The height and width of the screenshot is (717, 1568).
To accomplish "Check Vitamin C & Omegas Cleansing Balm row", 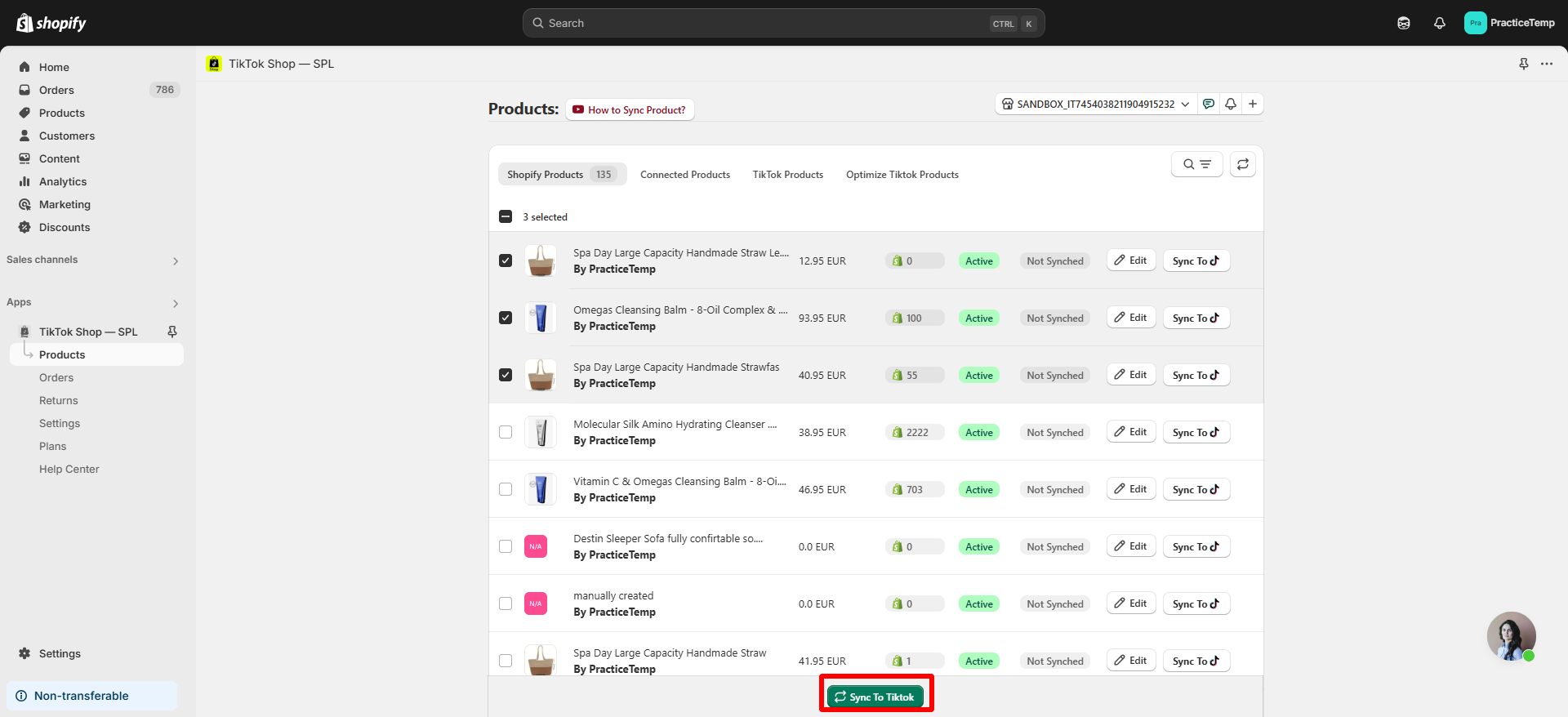I will (x=506, y=489).
